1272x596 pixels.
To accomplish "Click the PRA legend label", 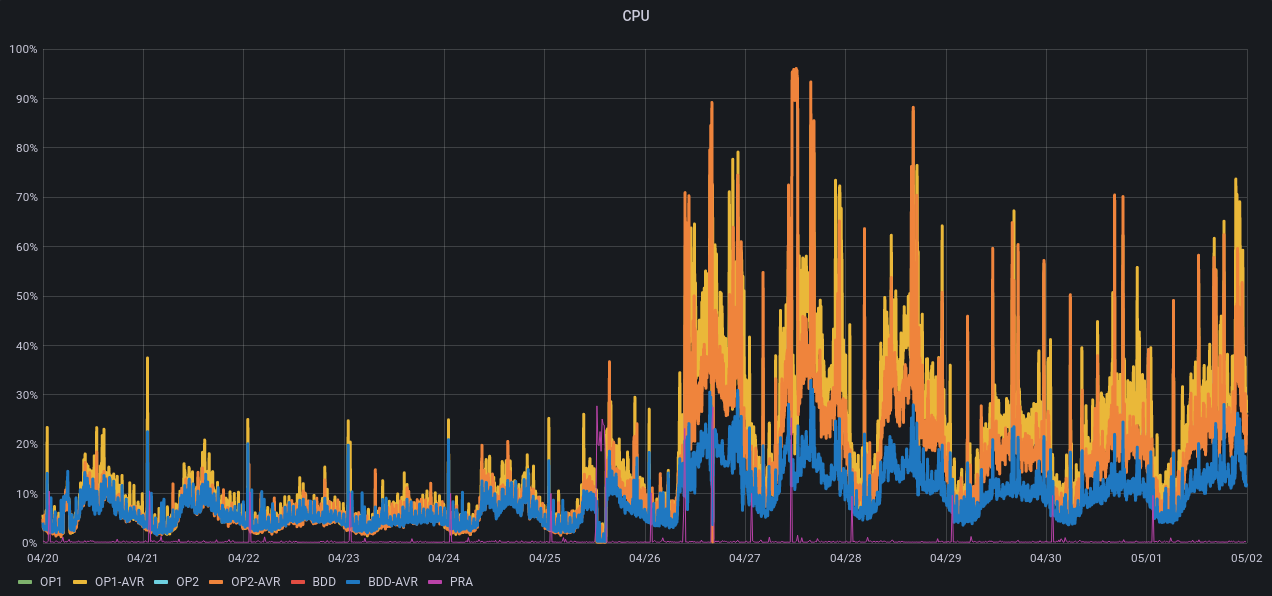I will click(x=461, y=581).
